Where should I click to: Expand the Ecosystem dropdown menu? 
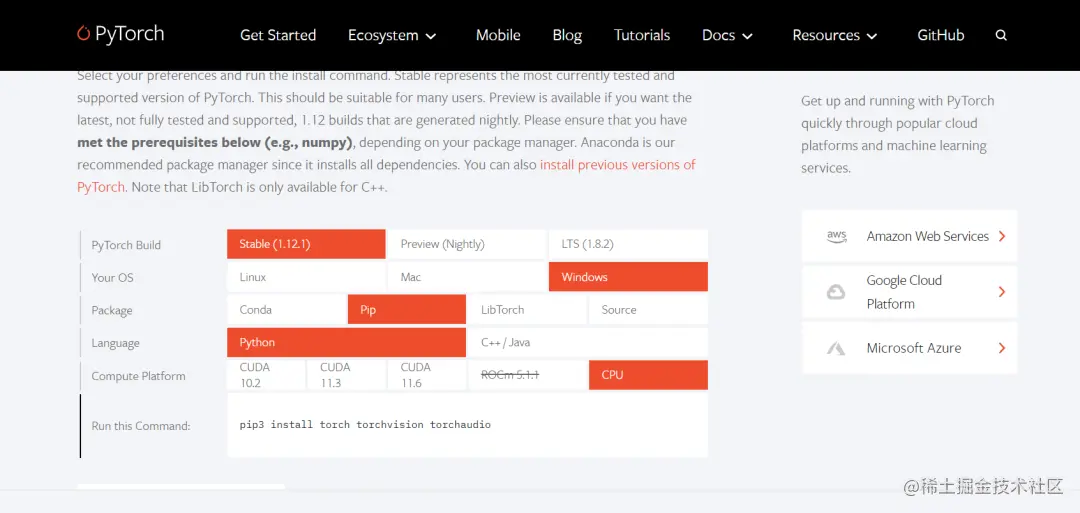[x=392, y=35]
